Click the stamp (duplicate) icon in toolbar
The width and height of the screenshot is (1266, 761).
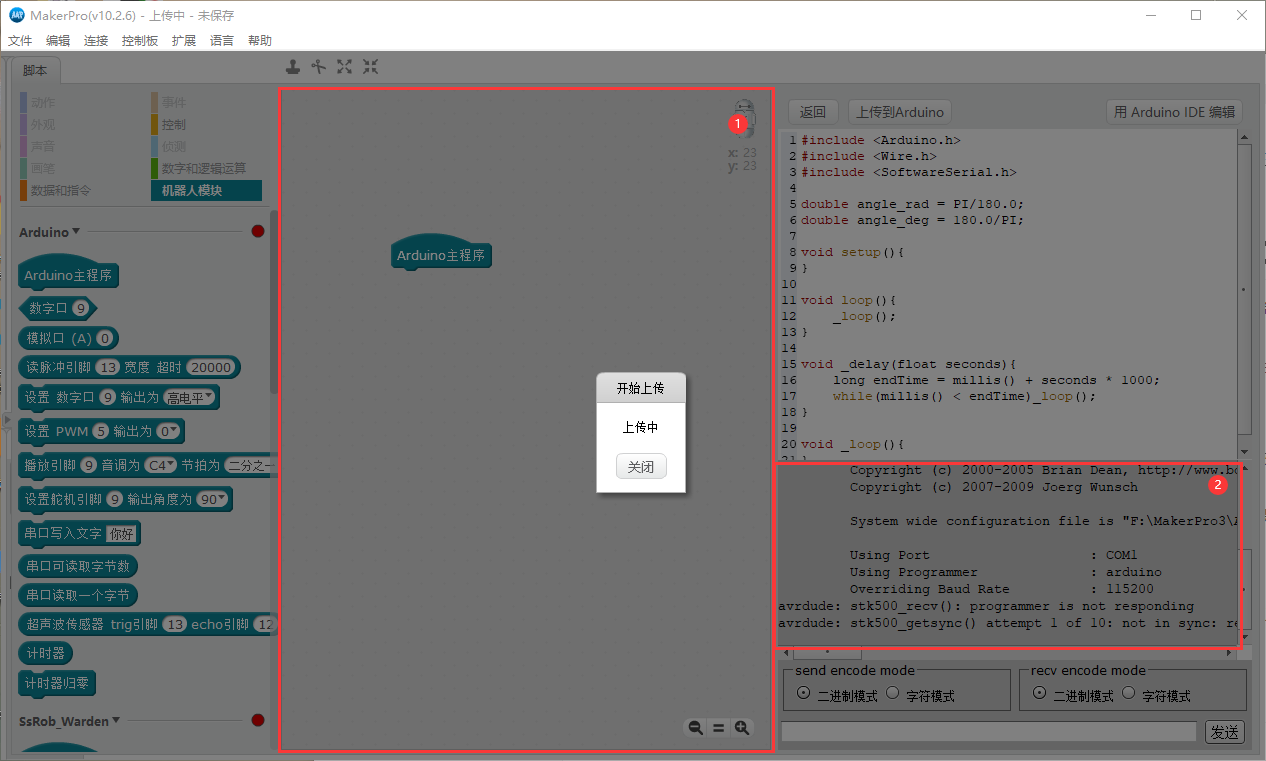(293, 67)
